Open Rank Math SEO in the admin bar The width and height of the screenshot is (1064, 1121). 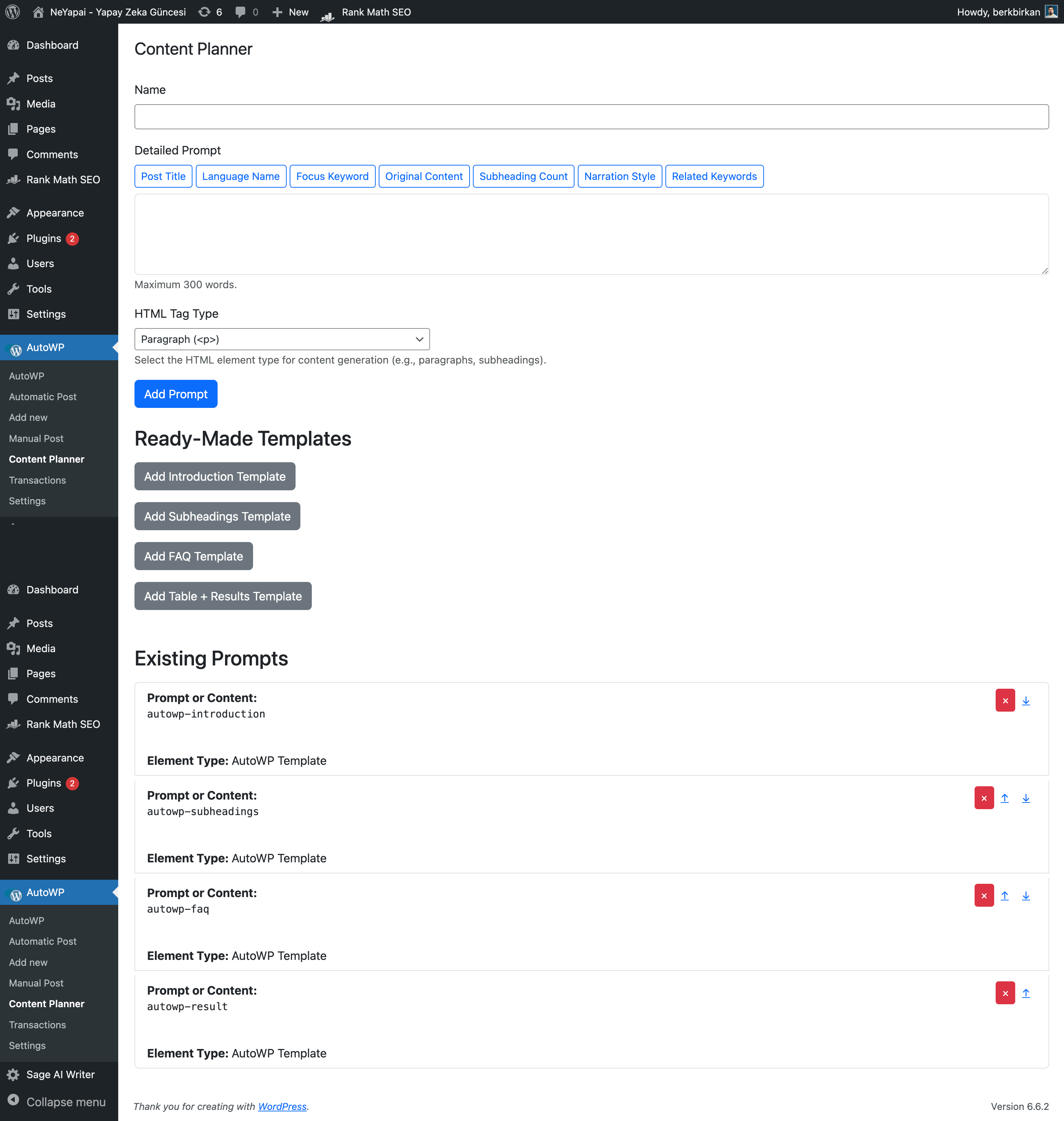(x=366, y=12)
